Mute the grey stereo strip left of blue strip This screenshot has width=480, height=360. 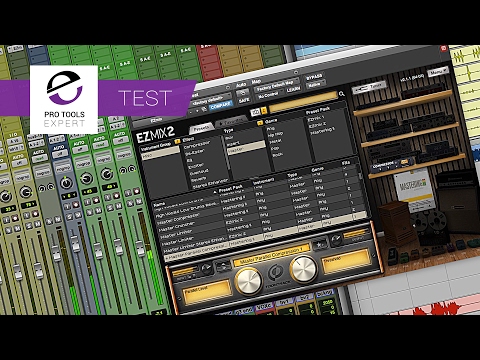[x=57, y=219]
